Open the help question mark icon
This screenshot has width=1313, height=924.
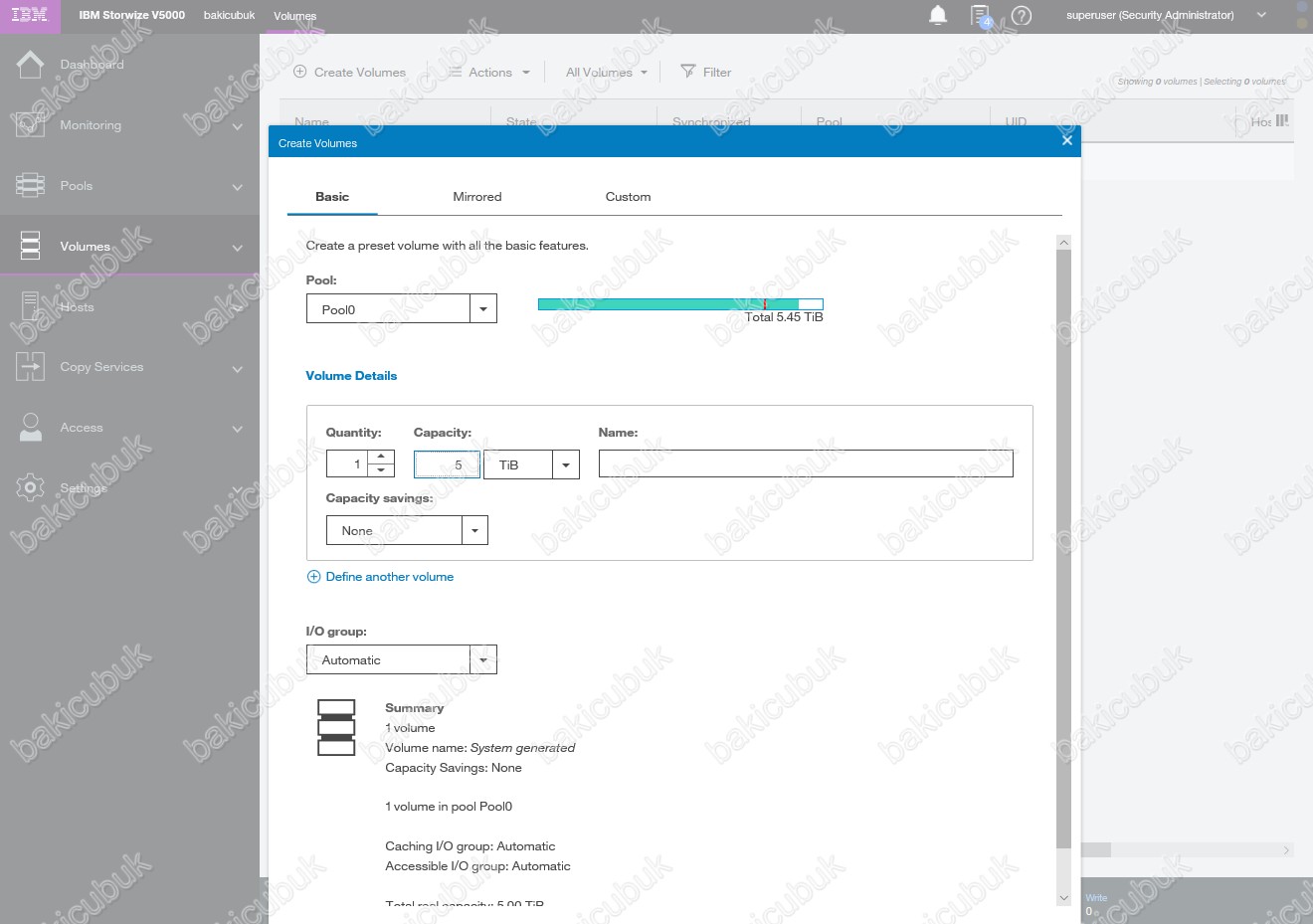pos(1022,16)
